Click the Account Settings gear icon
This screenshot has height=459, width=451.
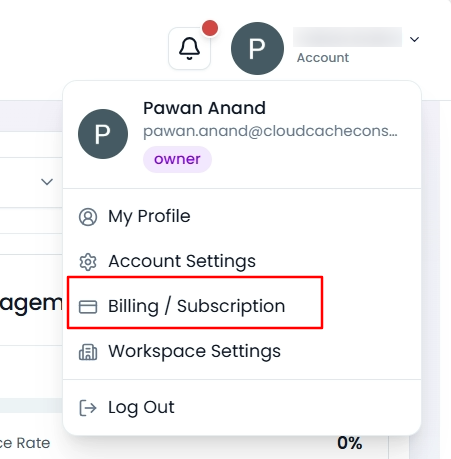pyautogui.click(x=88, y=262)
